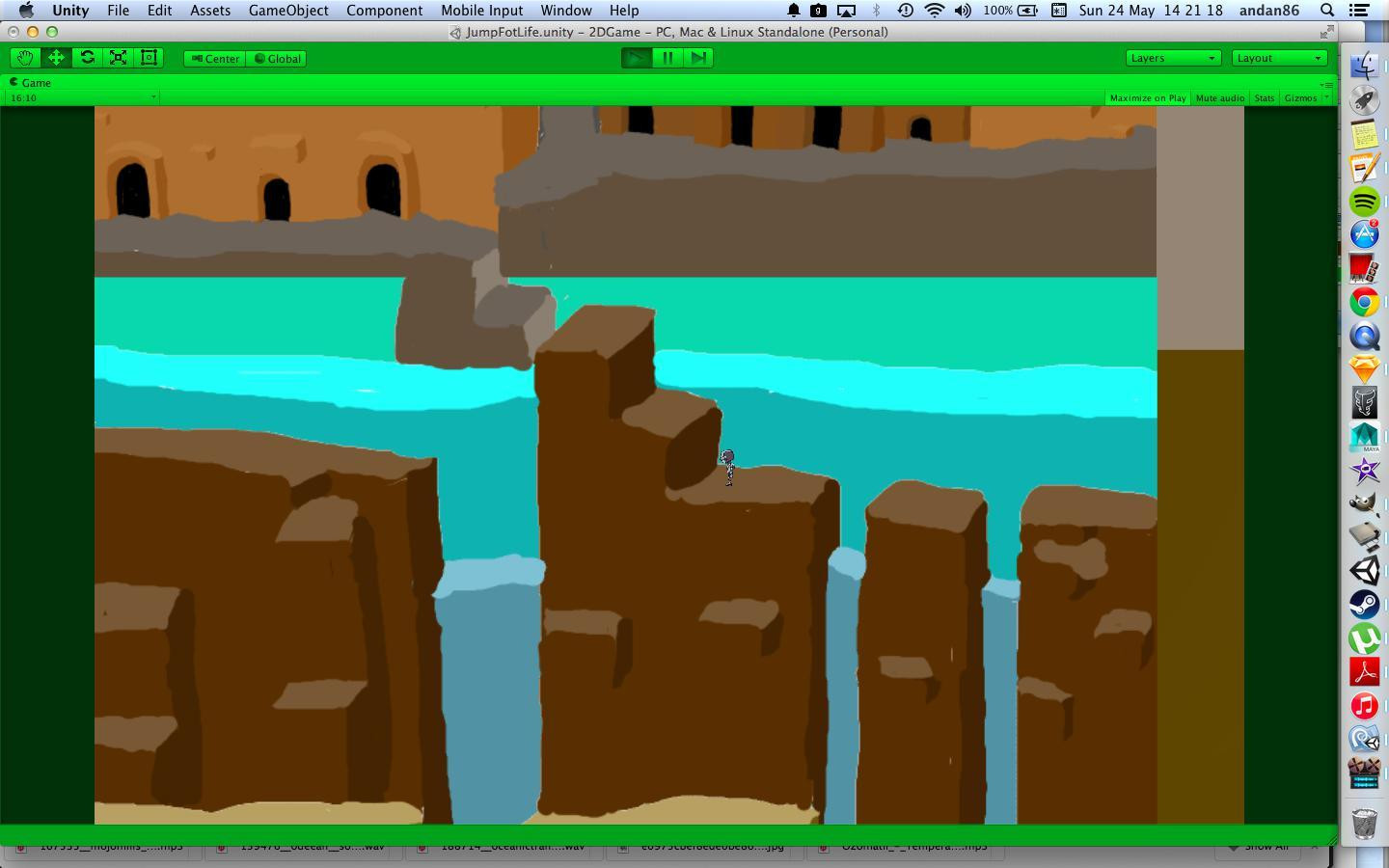Open Adobe Acrobat from the Dock
1389x868 pixels.
coord(1364,672)
